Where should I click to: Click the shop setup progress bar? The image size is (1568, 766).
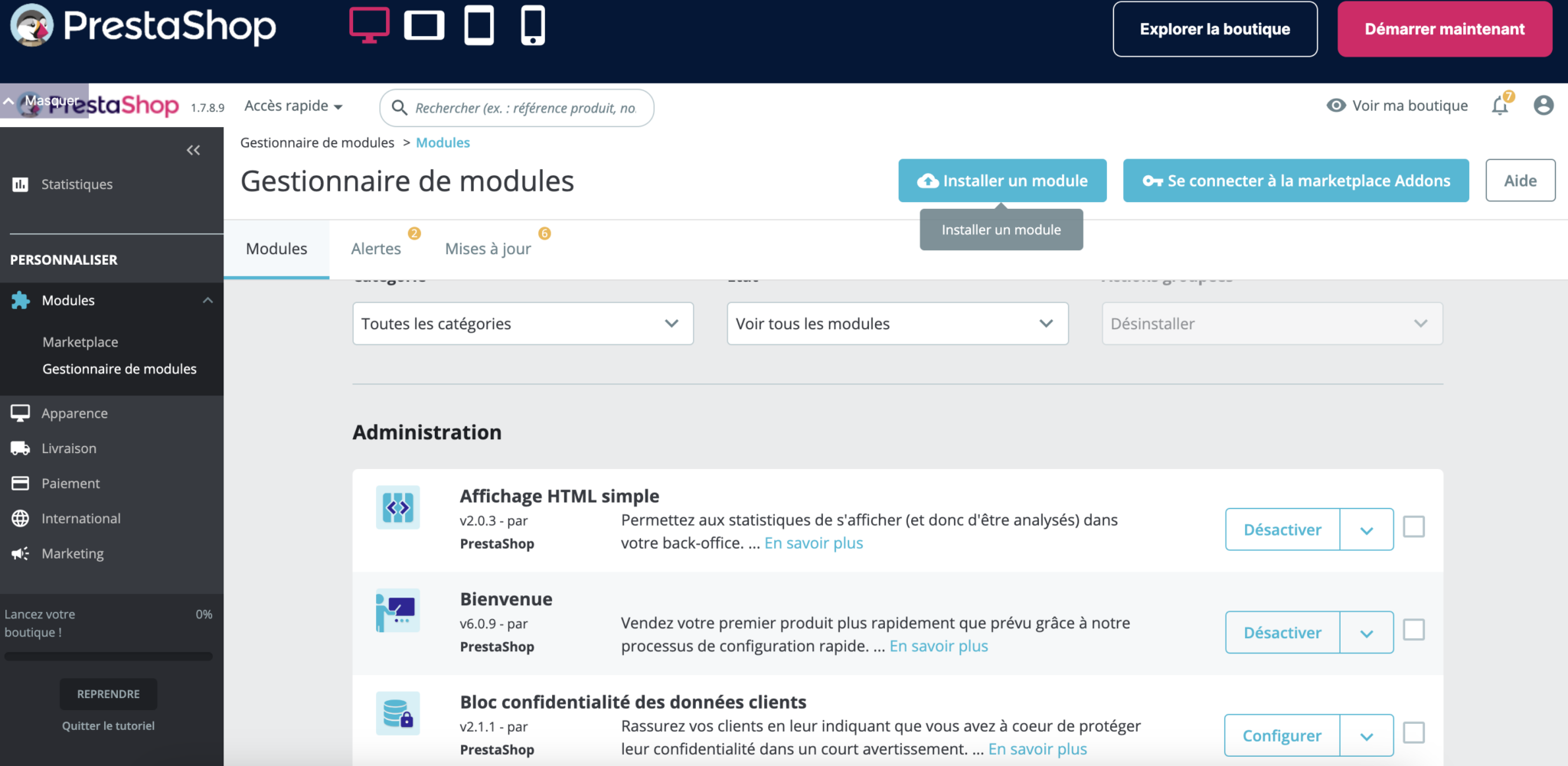108,656
